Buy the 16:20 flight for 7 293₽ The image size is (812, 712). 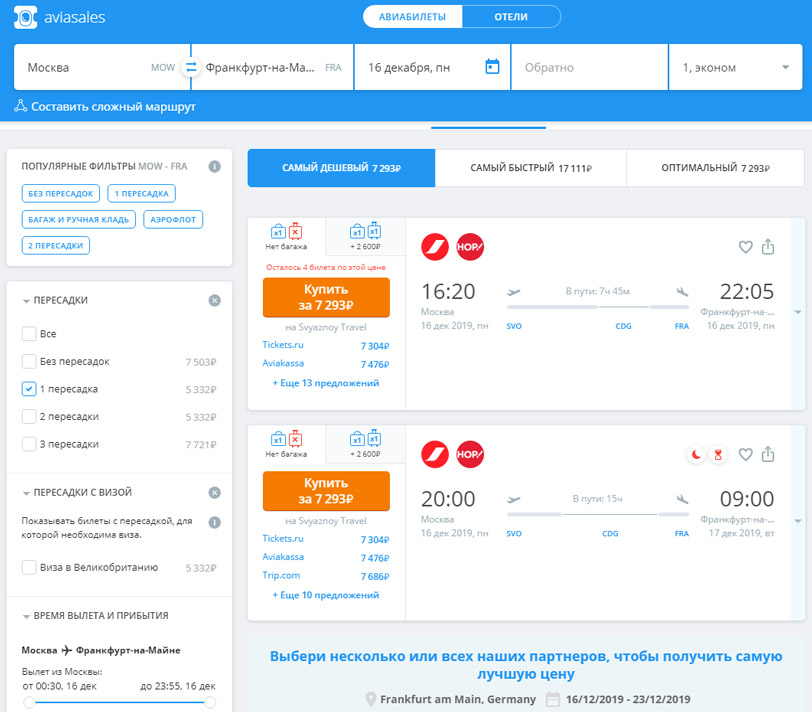325,297
